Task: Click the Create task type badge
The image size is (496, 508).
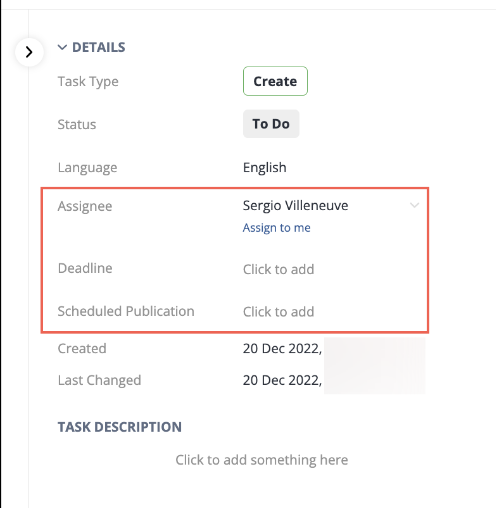Action: pyautogui.click(x=275, y=81)
